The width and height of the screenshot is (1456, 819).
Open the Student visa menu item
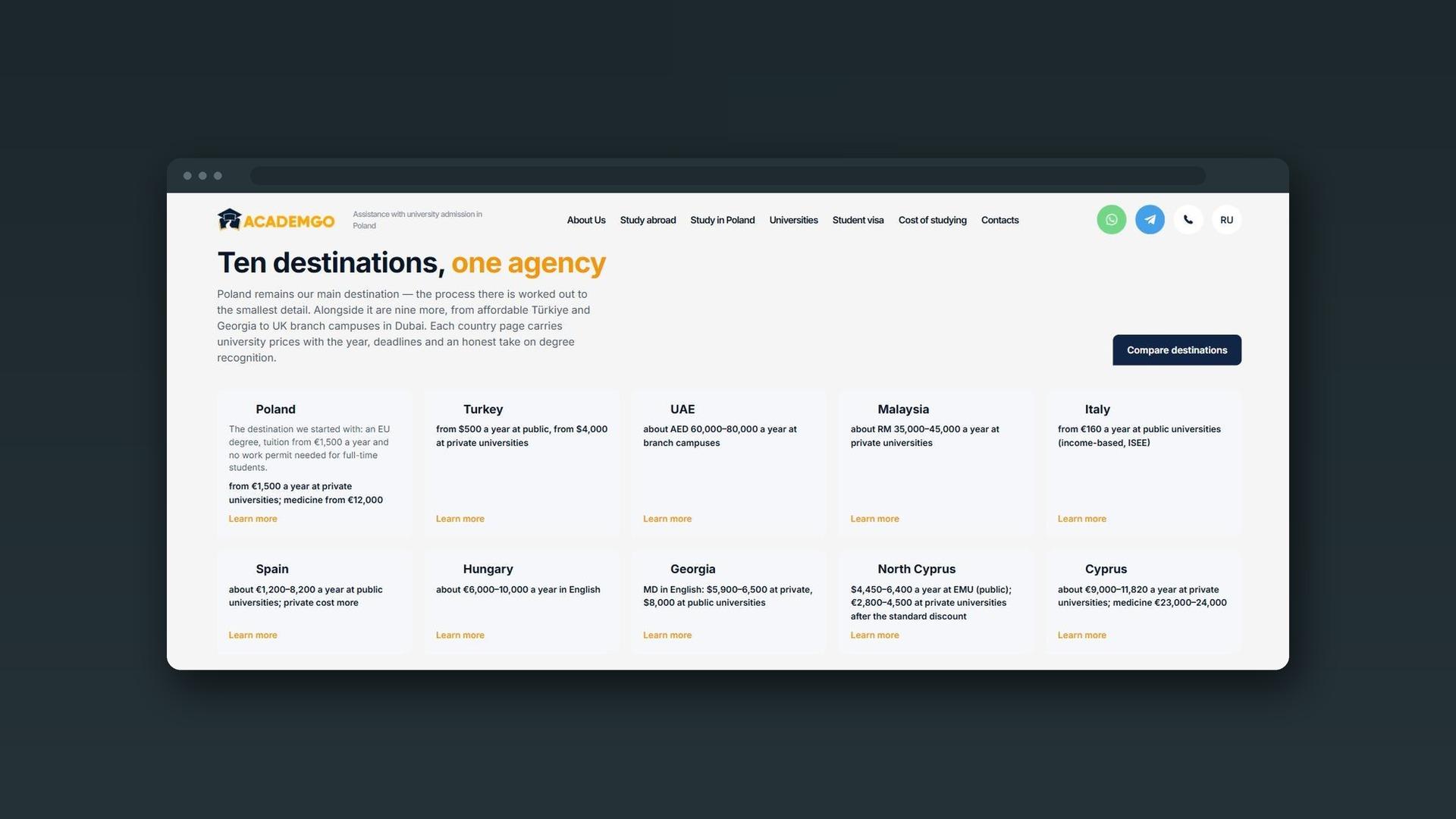[x=858, y=220]
